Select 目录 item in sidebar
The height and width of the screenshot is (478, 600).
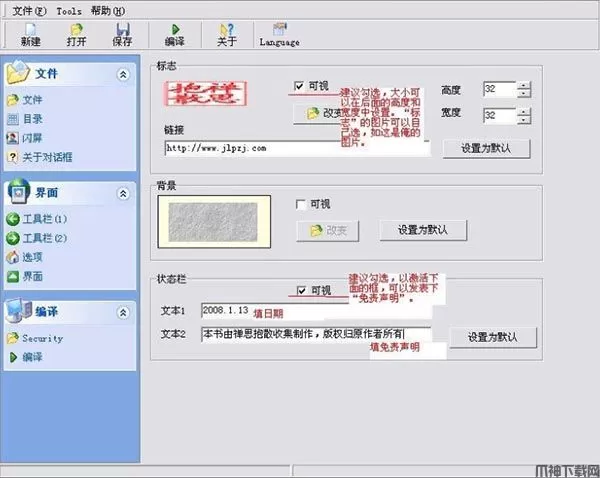point(25,119)
